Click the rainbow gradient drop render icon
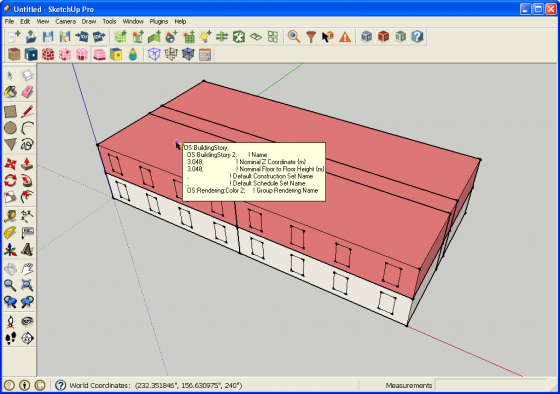This screenshot has height=394, width=560. point(133,54)
